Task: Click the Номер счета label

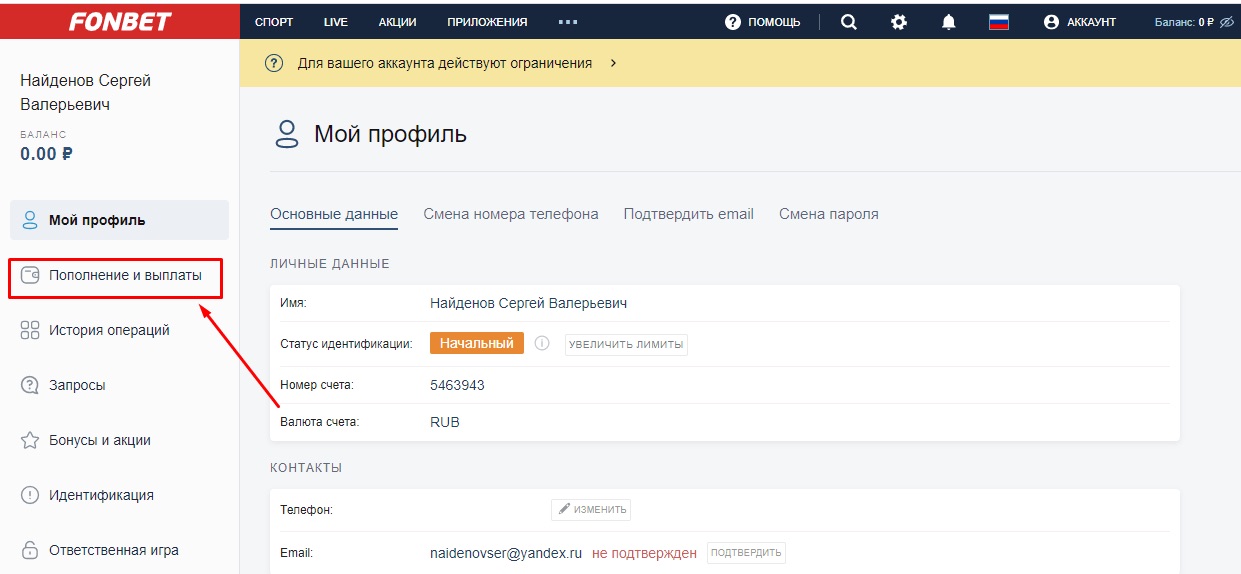Action: click(317, 385)
